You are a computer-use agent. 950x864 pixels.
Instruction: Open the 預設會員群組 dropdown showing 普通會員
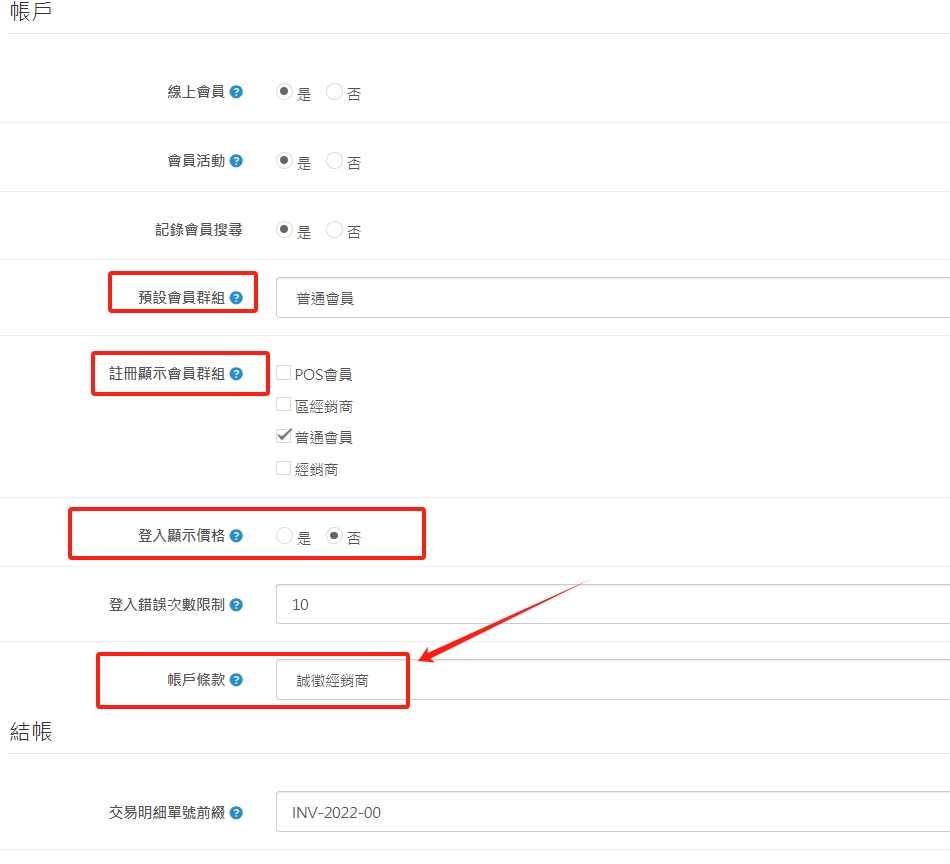613,298
